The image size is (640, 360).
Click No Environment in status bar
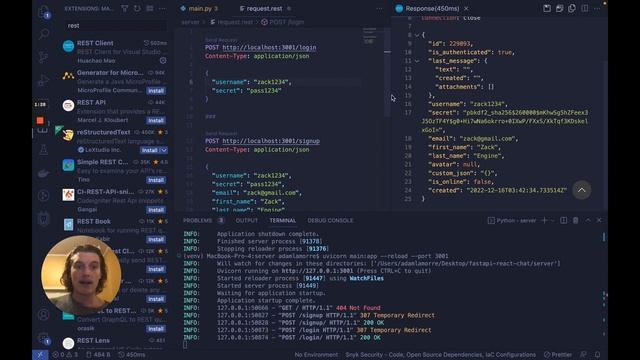[x=316, y=355]
